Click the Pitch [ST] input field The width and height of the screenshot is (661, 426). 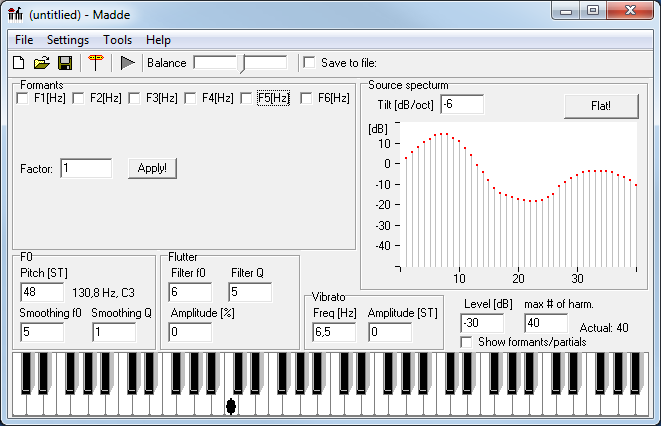coord(41,292)
